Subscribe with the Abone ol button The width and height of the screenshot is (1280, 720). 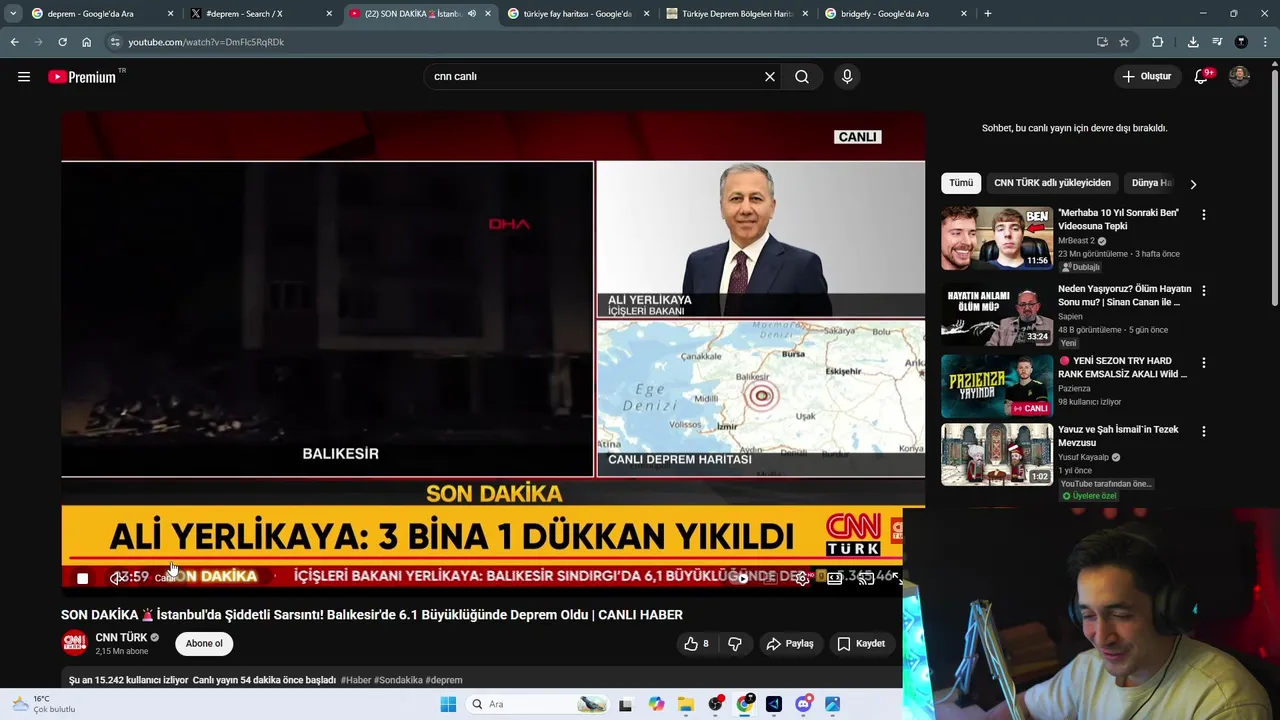point(204,644)
